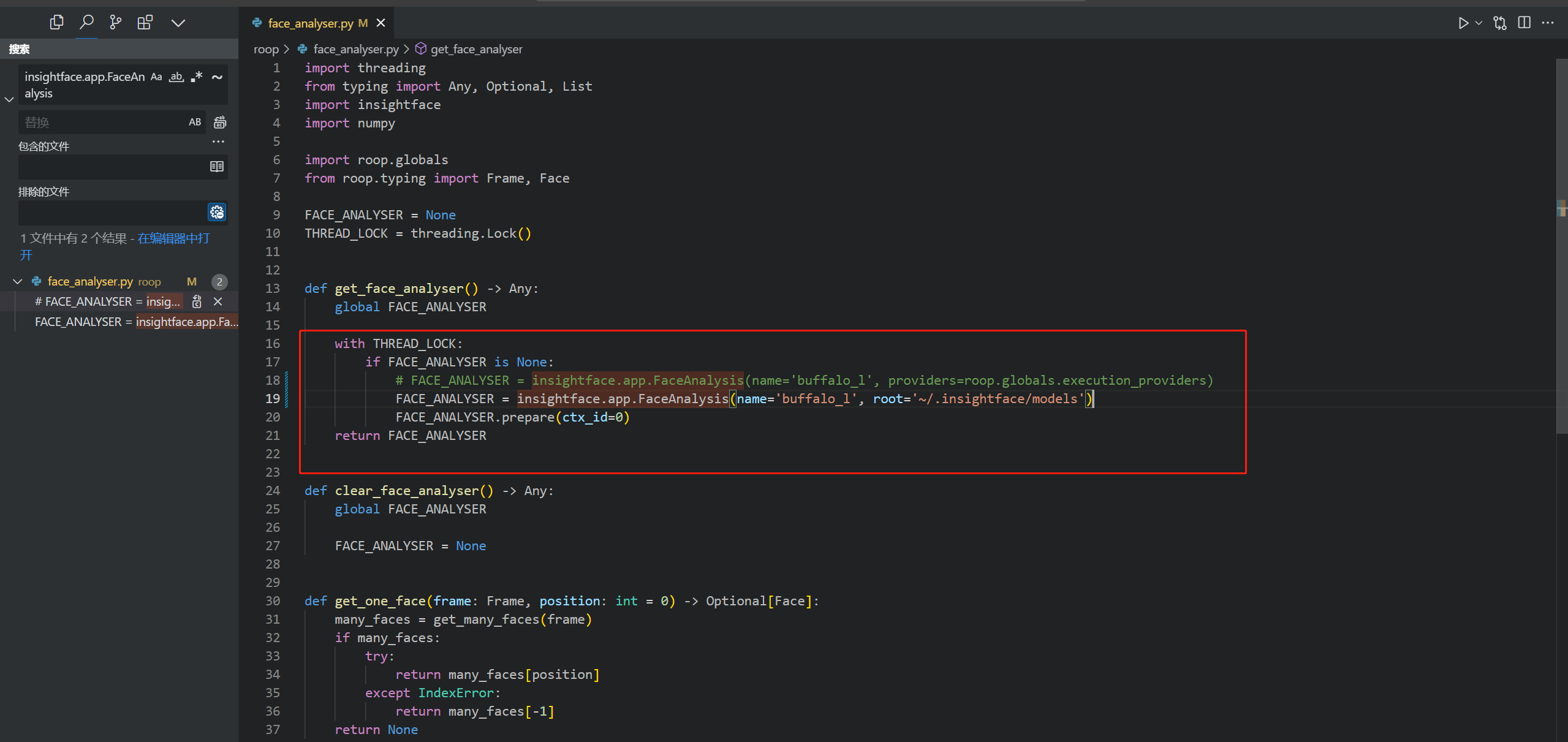Split editor right icon
The height and width of the screenshot is (742, 1568).
pyautogui.click(x=1524, y=23)
